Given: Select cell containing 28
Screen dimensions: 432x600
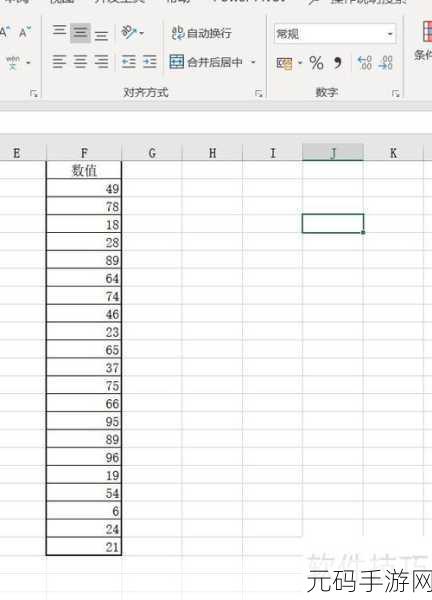Looking at the screenshot, I should [x=84, y=242].
